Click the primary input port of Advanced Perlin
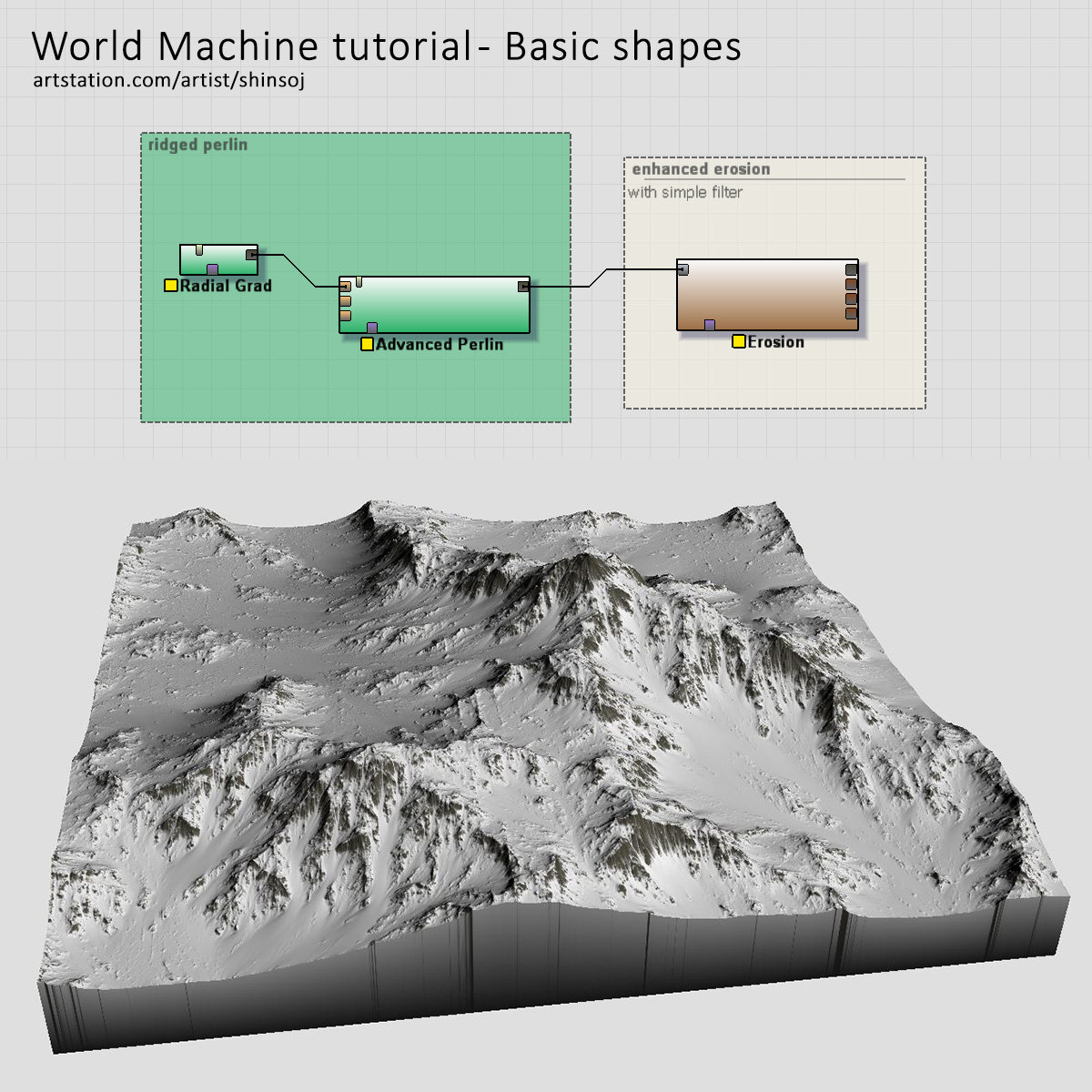This screenshot has height=1092, width=1092. click(x=345, y=288)
